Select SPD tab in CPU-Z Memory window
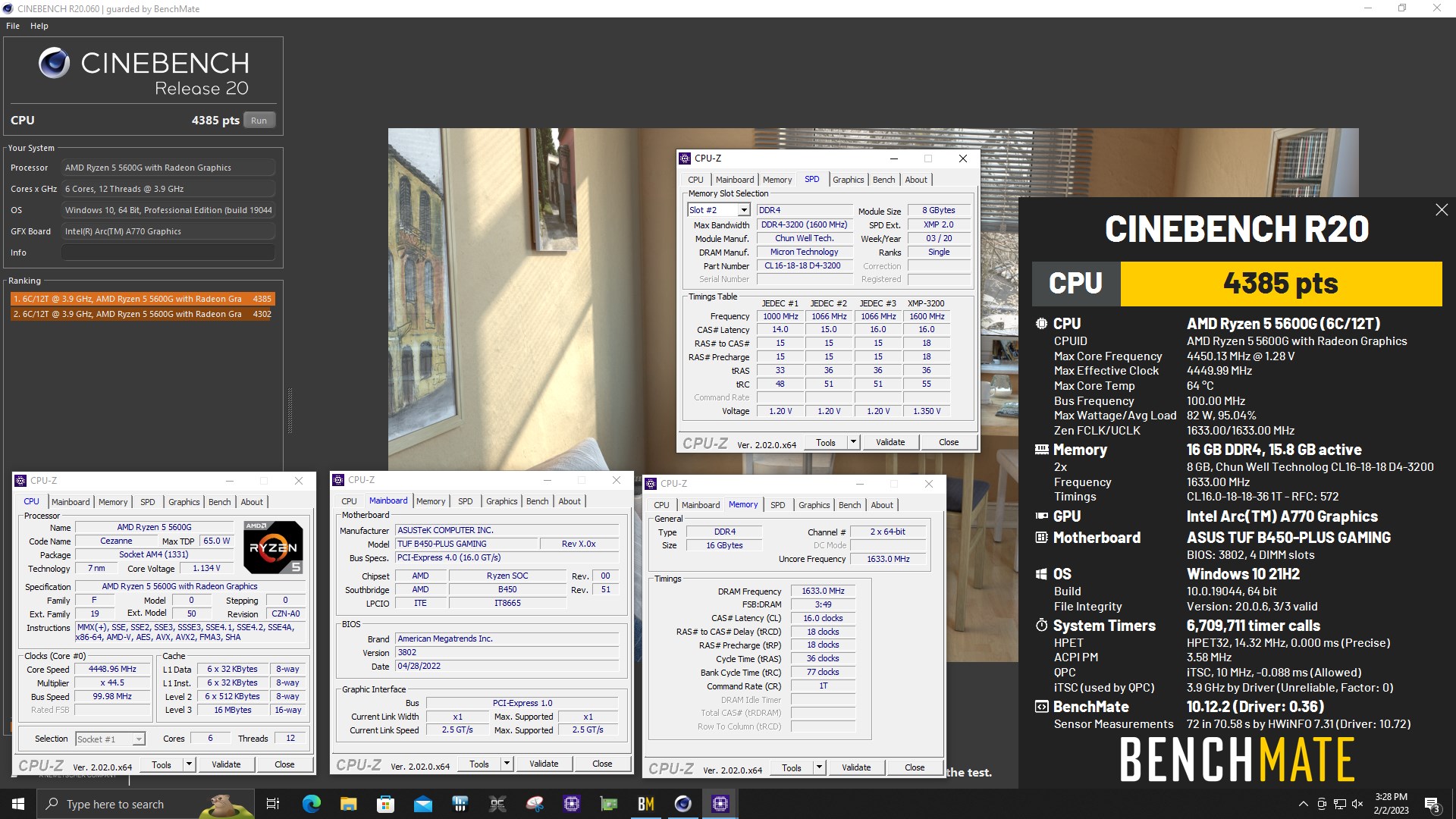This screenshot has width=1456, height=819. (778, 505)
